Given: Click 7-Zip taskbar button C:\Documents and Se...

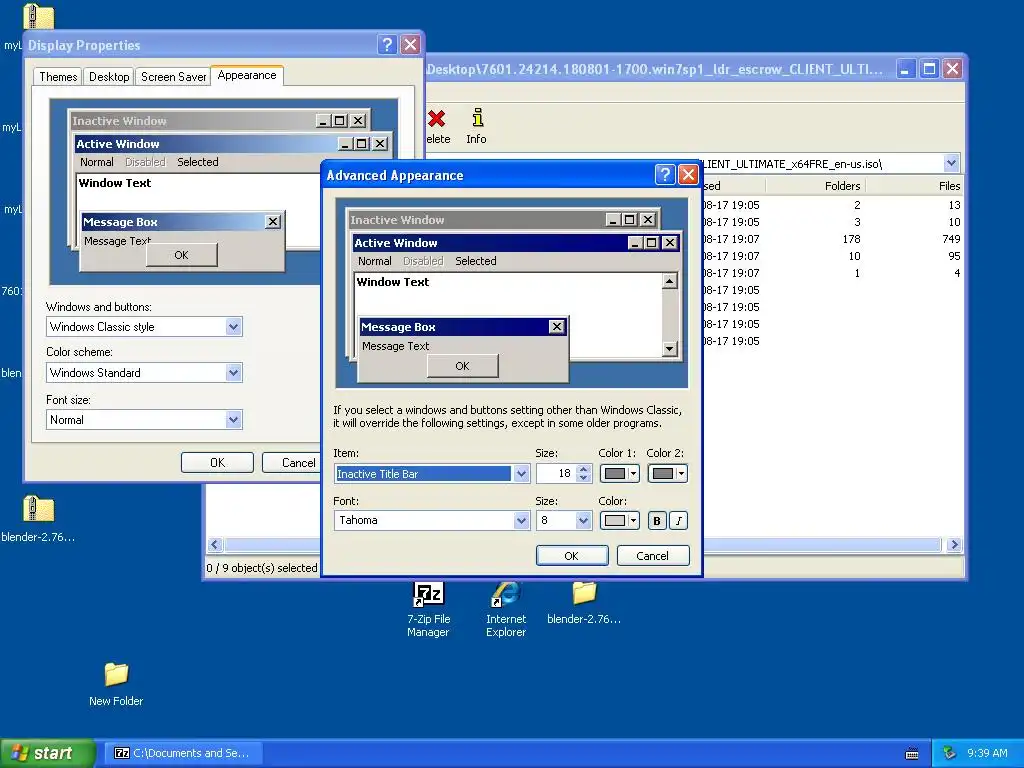Looking at the screenshot, I should pyautogui.click(x=183, y=753).
